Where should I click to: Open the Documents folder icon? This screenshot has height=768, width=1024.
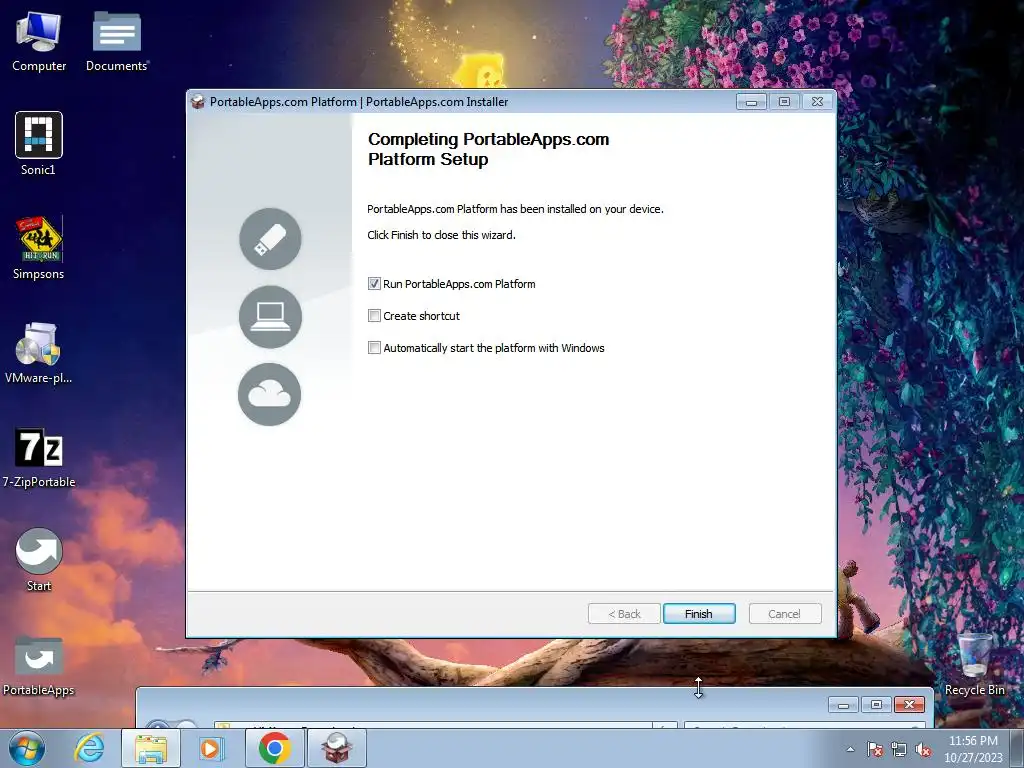(116, 42)
